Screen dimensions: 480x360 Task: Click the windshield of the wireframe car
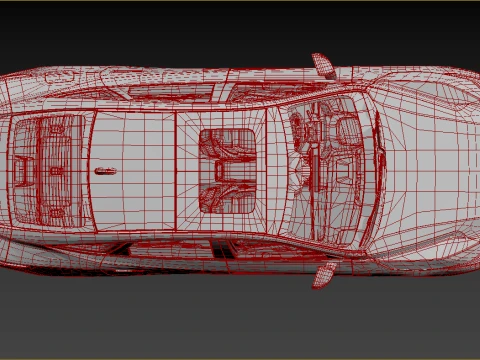(x=325, y=171)
